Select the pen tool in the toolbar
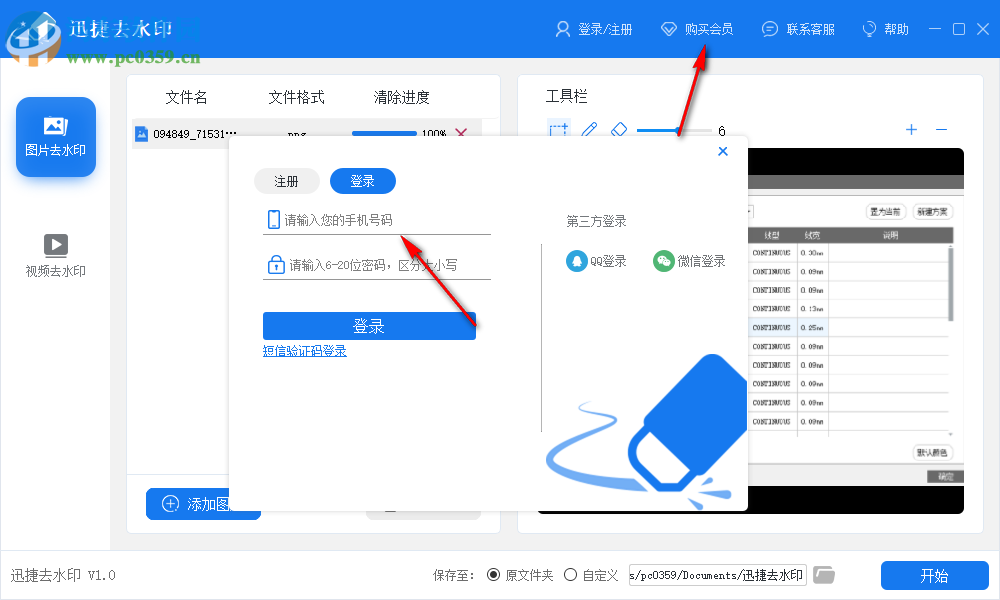Image resolution: width=1000 pixels, height=600 pixels. pyautogui.click(x=588, y=130)
